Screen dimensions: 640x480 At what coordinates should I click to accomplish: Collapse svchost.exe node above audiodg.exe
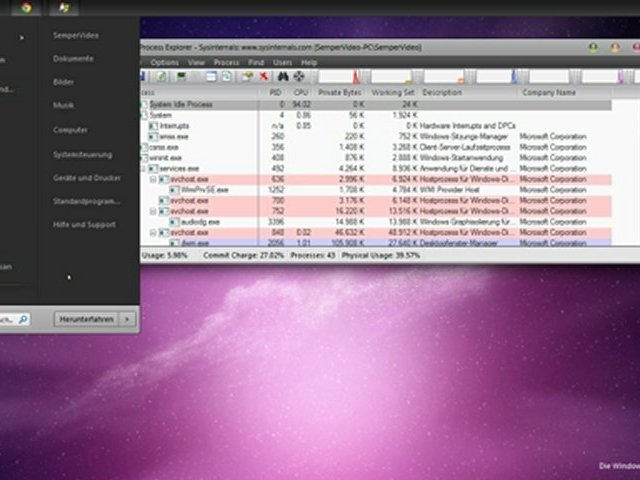[x=153, y=211]
